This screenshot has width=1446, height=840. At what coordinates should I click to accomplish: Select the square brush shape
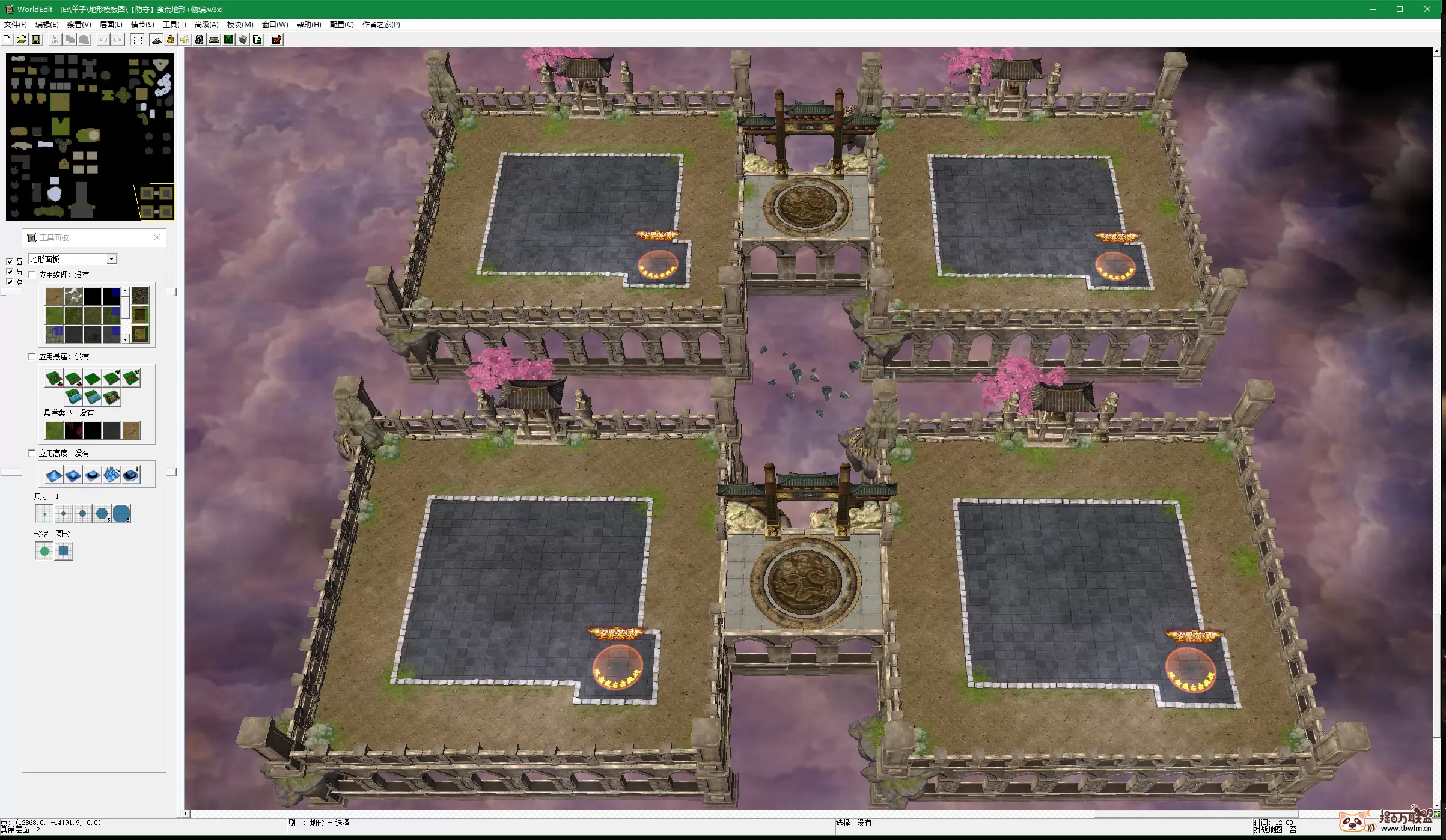point(64,551)
